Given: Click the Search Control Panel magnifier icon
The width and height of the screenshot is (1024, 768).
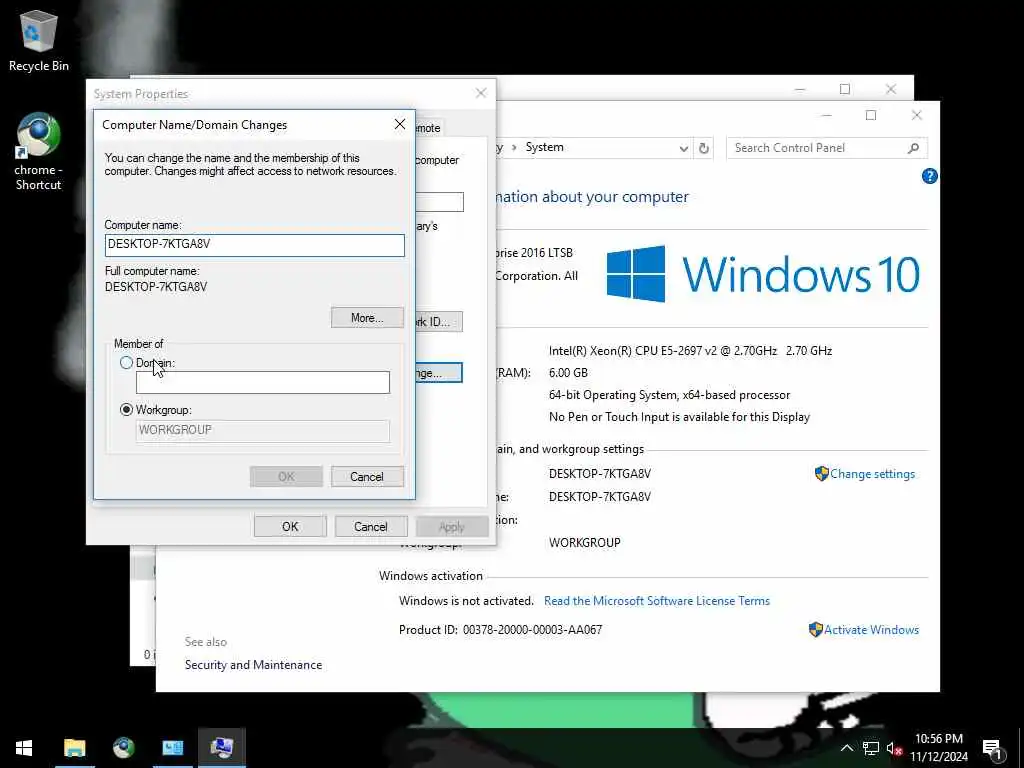Looking at the screenshot, I should pyautogui.click(x=913, y=148).
